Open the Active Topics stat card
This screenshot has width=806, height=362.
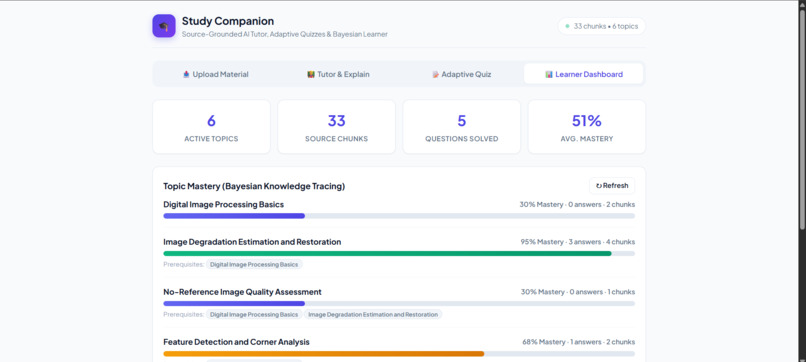211,127
